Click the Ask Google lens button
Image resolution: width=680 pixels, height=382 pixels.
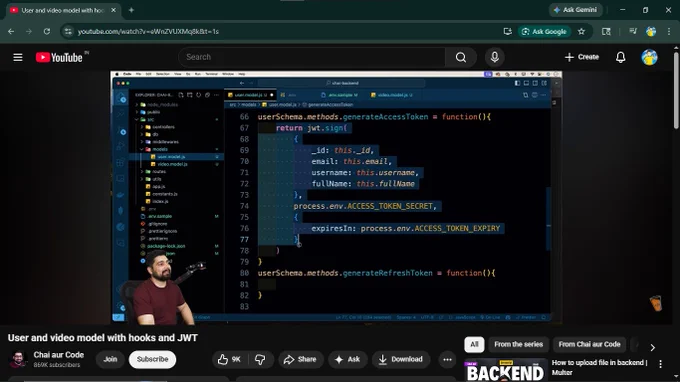(x=544, y=32)
